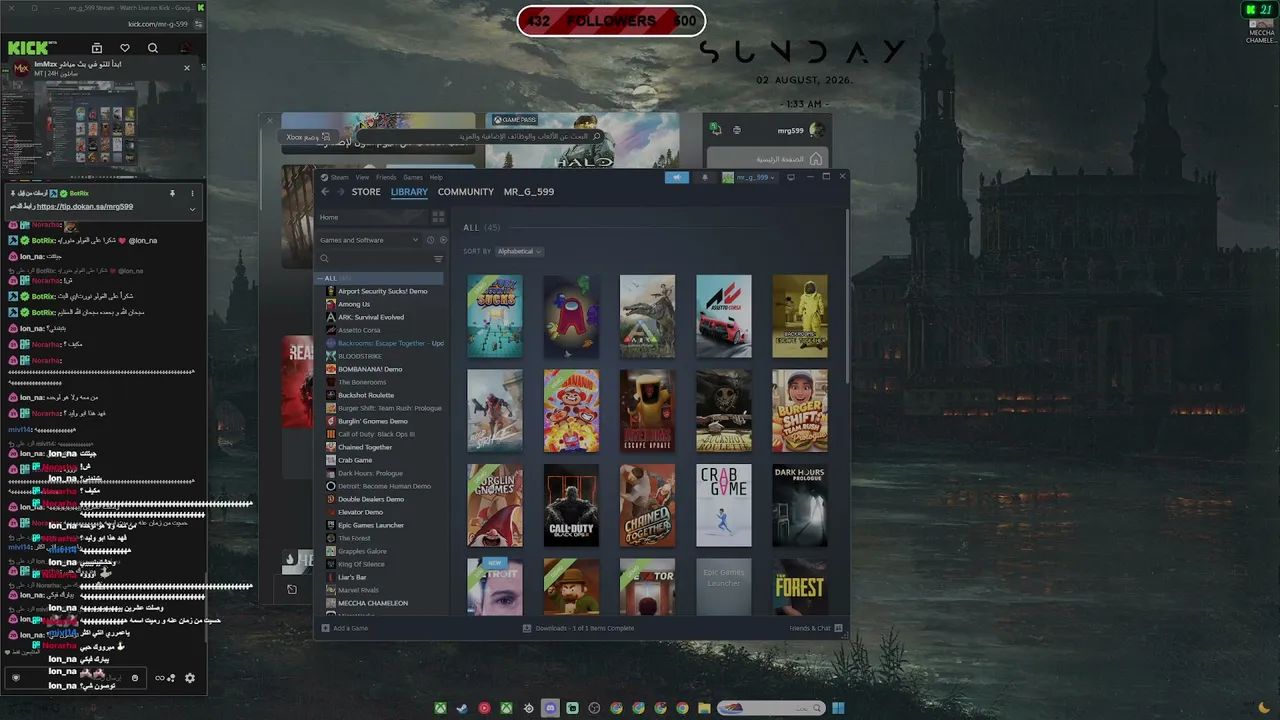
Task: Go back with the Steam back arrow
Action: coord(325,192)
